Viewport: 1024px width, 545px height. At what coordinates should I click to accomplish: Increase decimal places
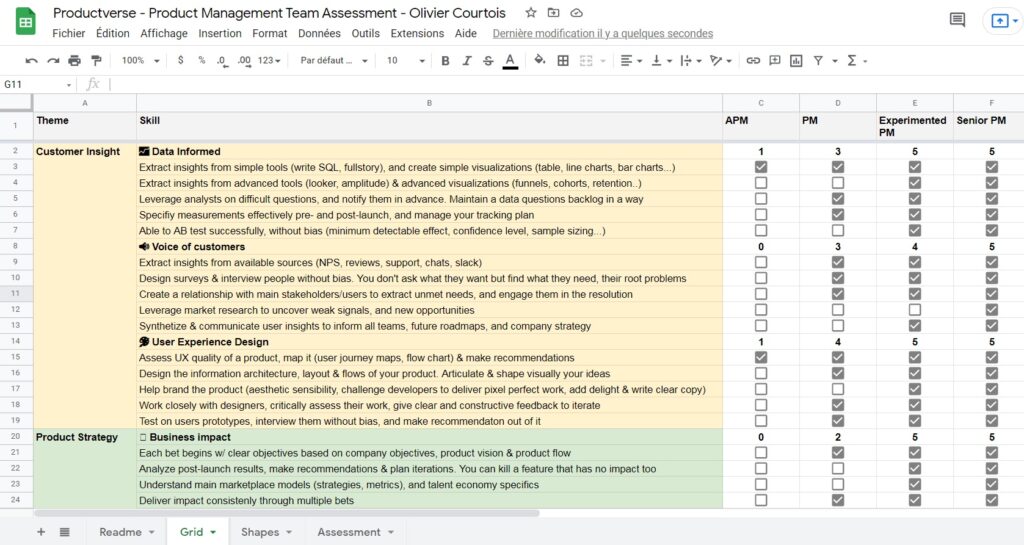point(244,61)
